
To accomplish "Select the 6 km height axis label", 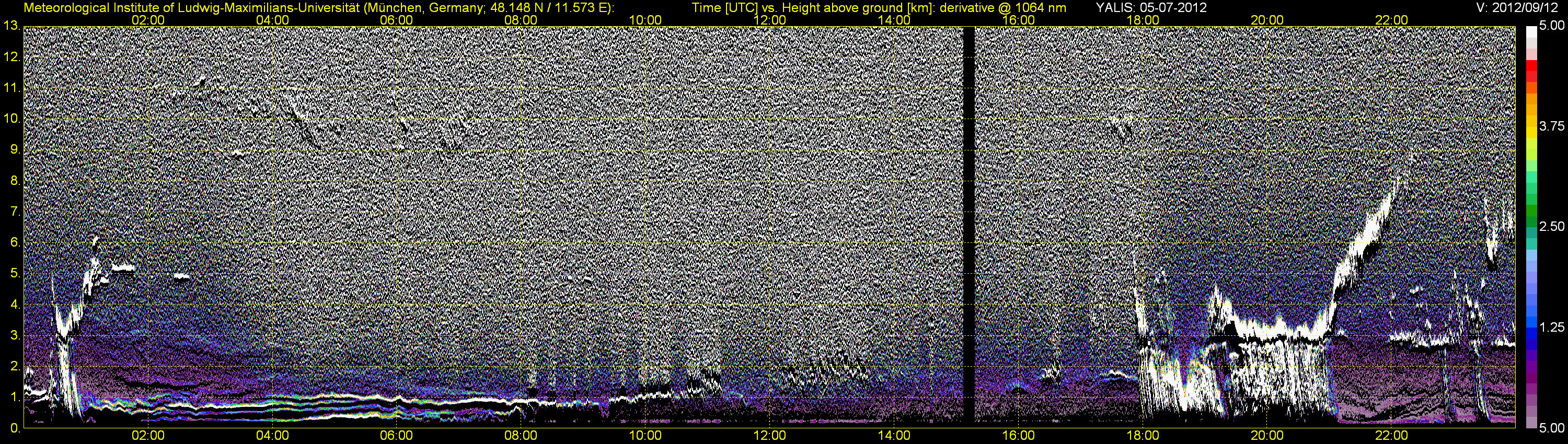I will tap(15, 243).
